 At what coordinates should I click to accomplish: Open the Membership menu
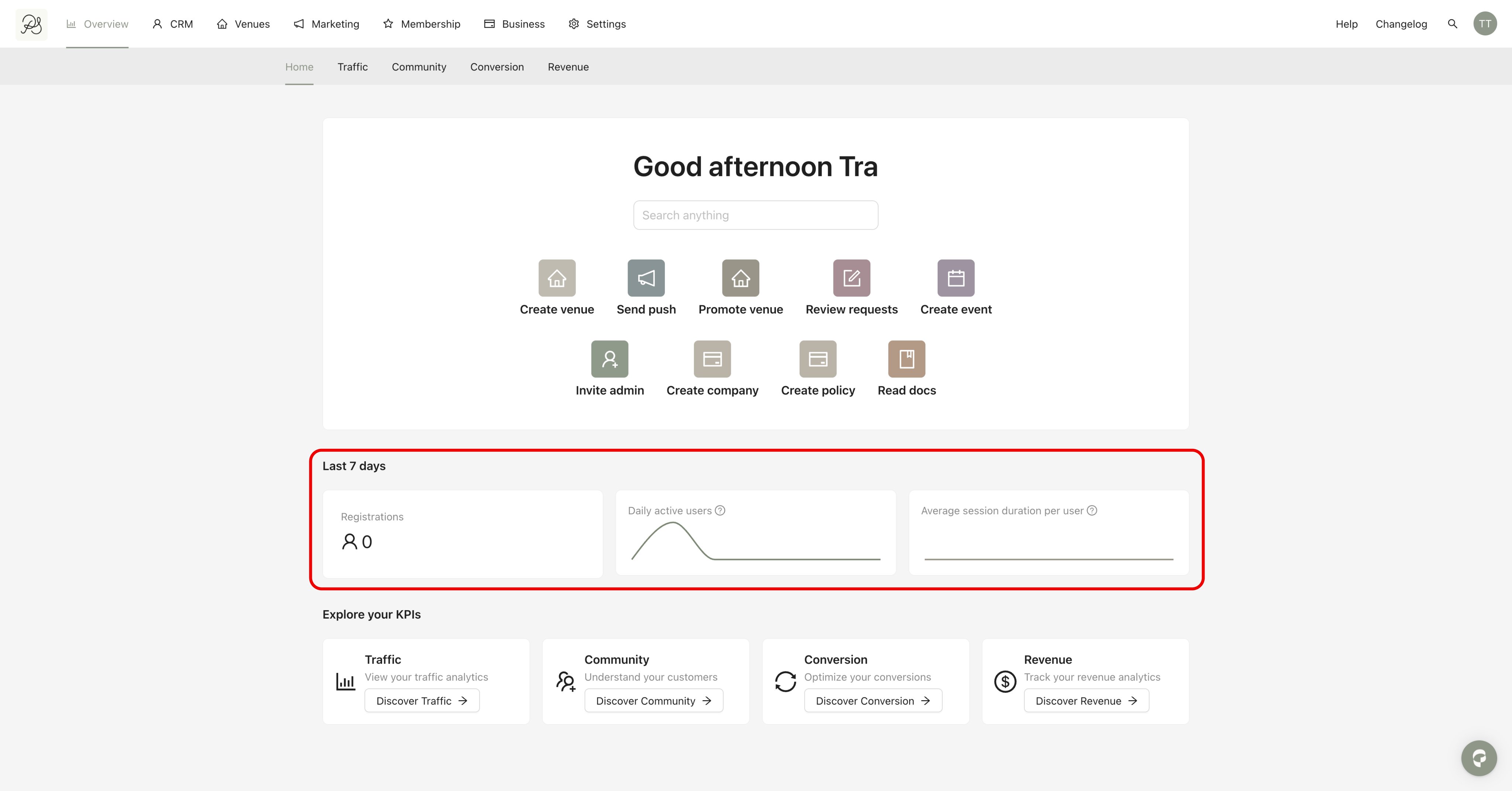coord(422,24)
